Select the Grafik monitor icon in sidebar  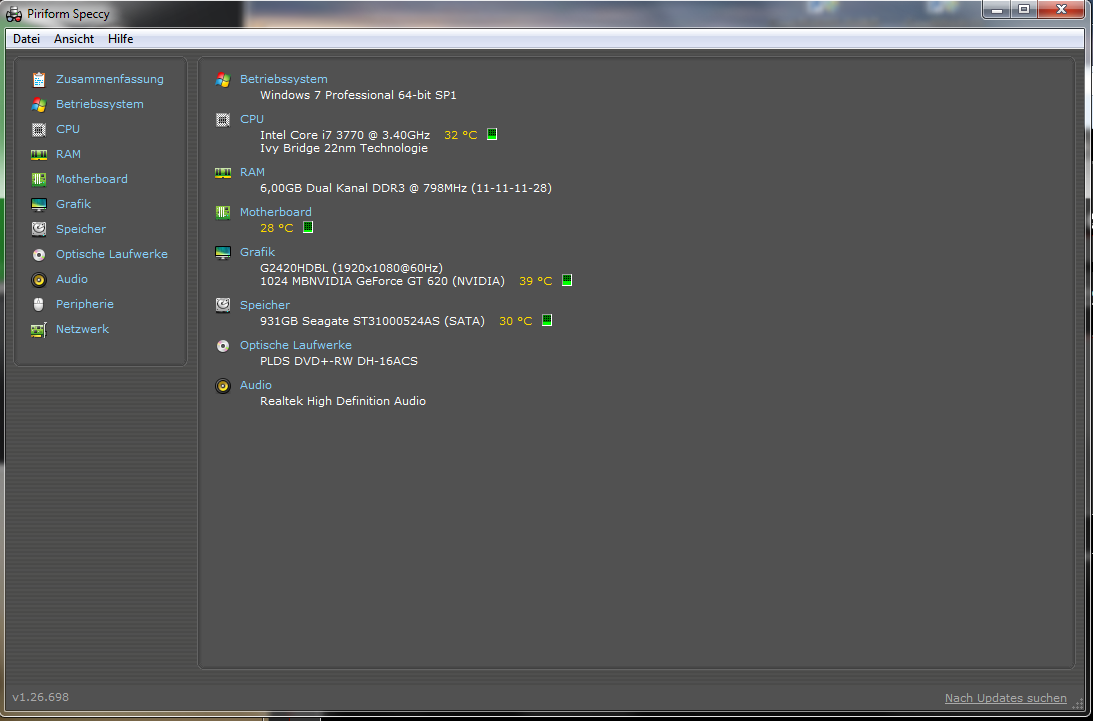coord(39,204)
